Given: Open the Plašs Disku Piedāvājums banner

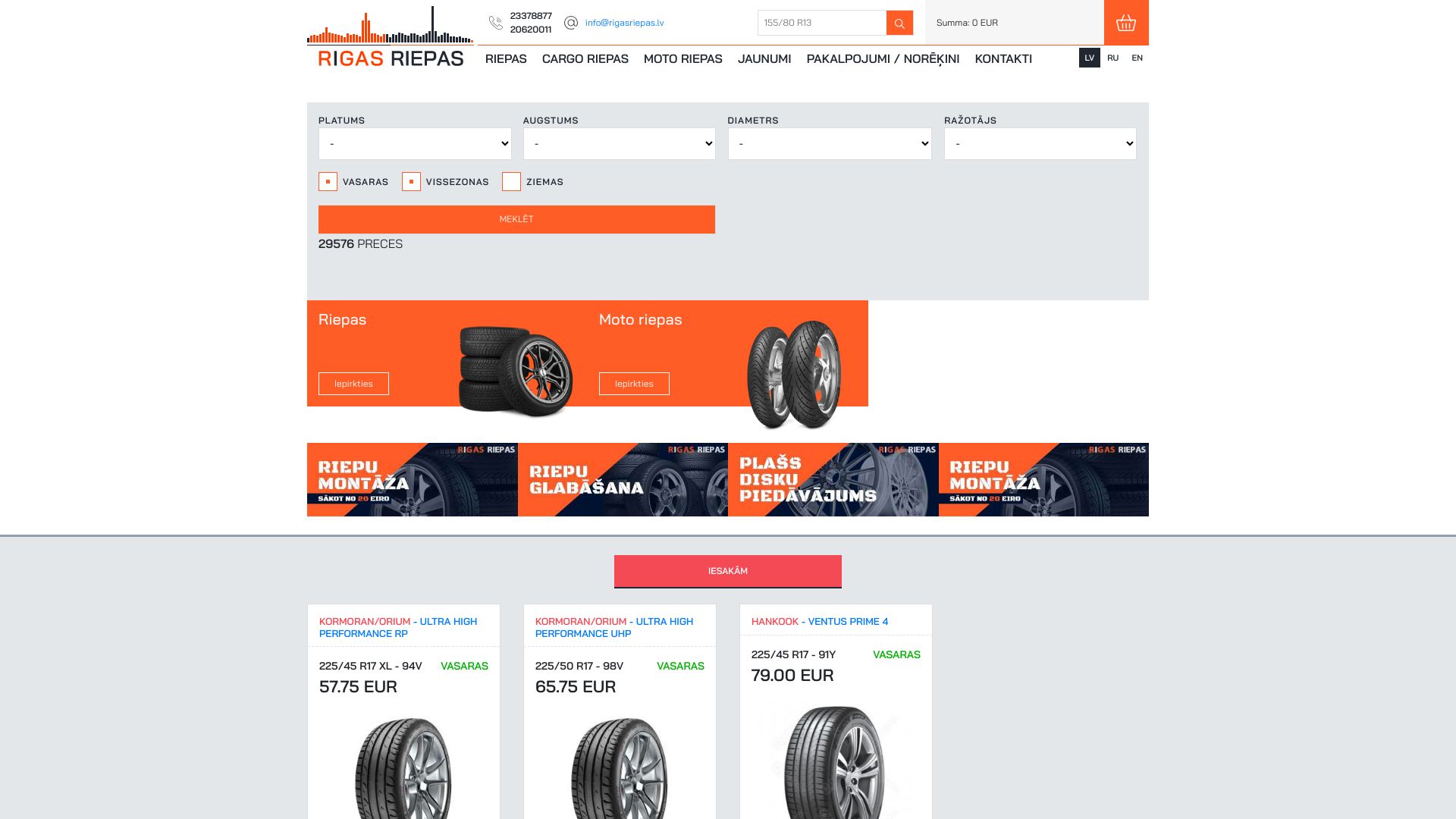Looking at the screenshot, I should 833,479.
